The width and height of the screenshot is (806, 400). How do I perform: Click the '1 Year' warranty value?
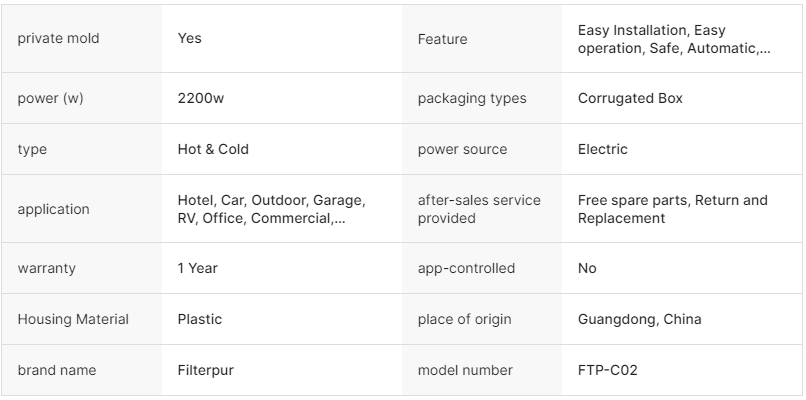[197, 269]
